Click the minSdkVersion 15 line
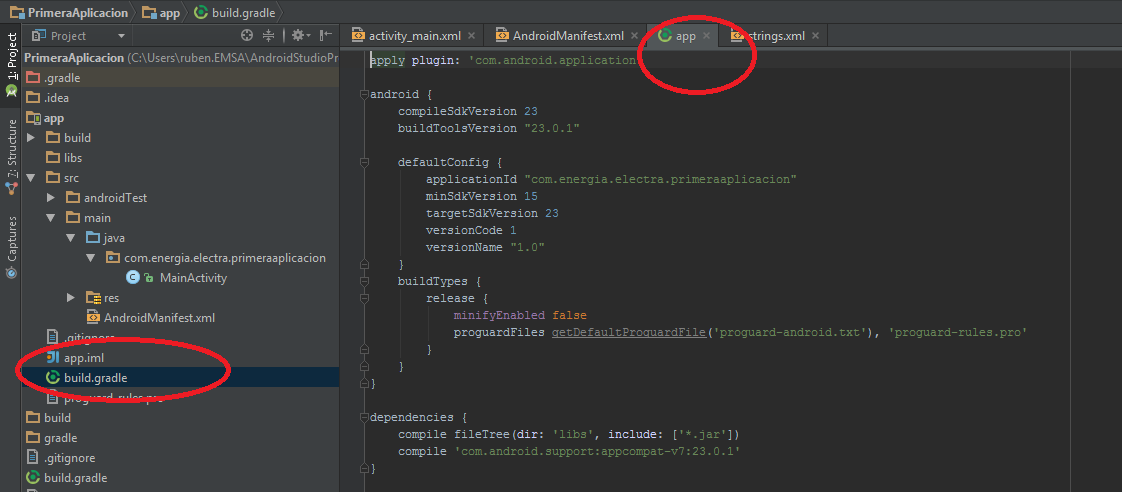Image resolution: width=1122 pixels, height=492 pixels. pyautogui.click(x=482, y=196)
